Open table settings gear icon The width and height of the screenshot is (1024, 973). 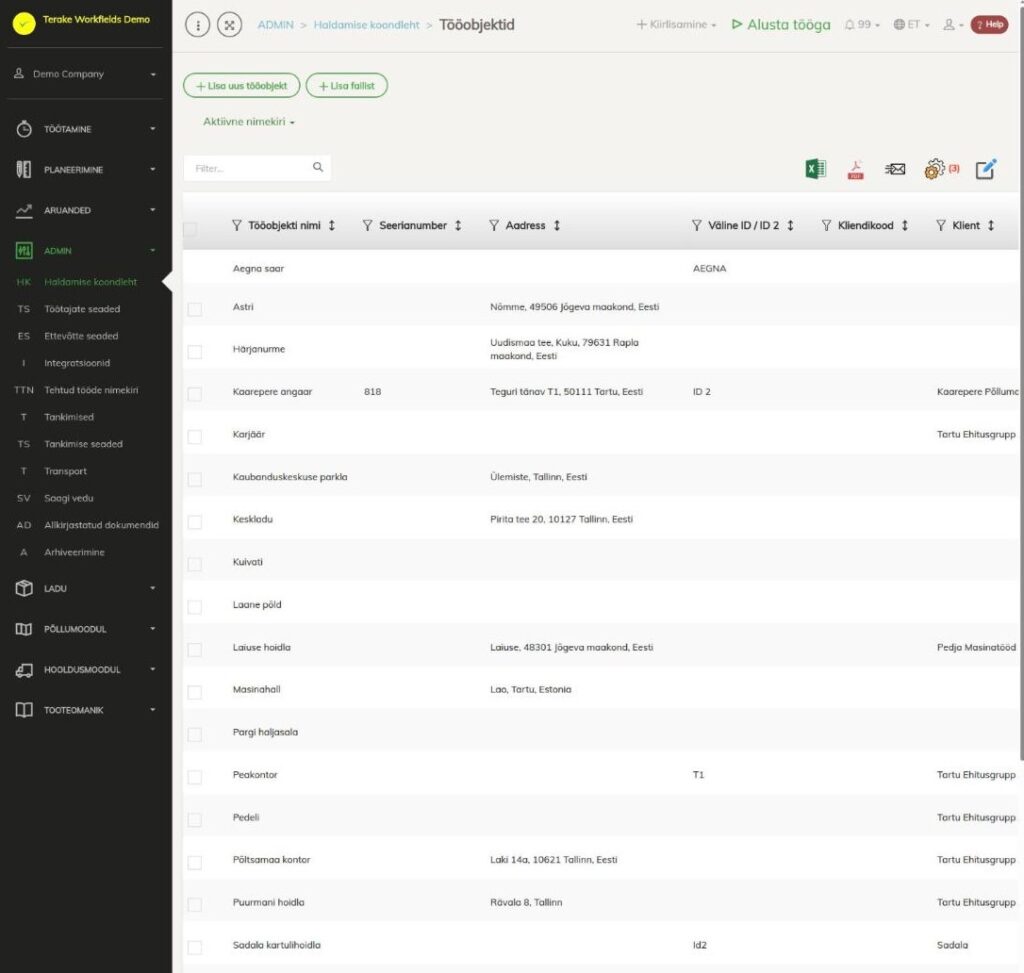pos(935,169)
